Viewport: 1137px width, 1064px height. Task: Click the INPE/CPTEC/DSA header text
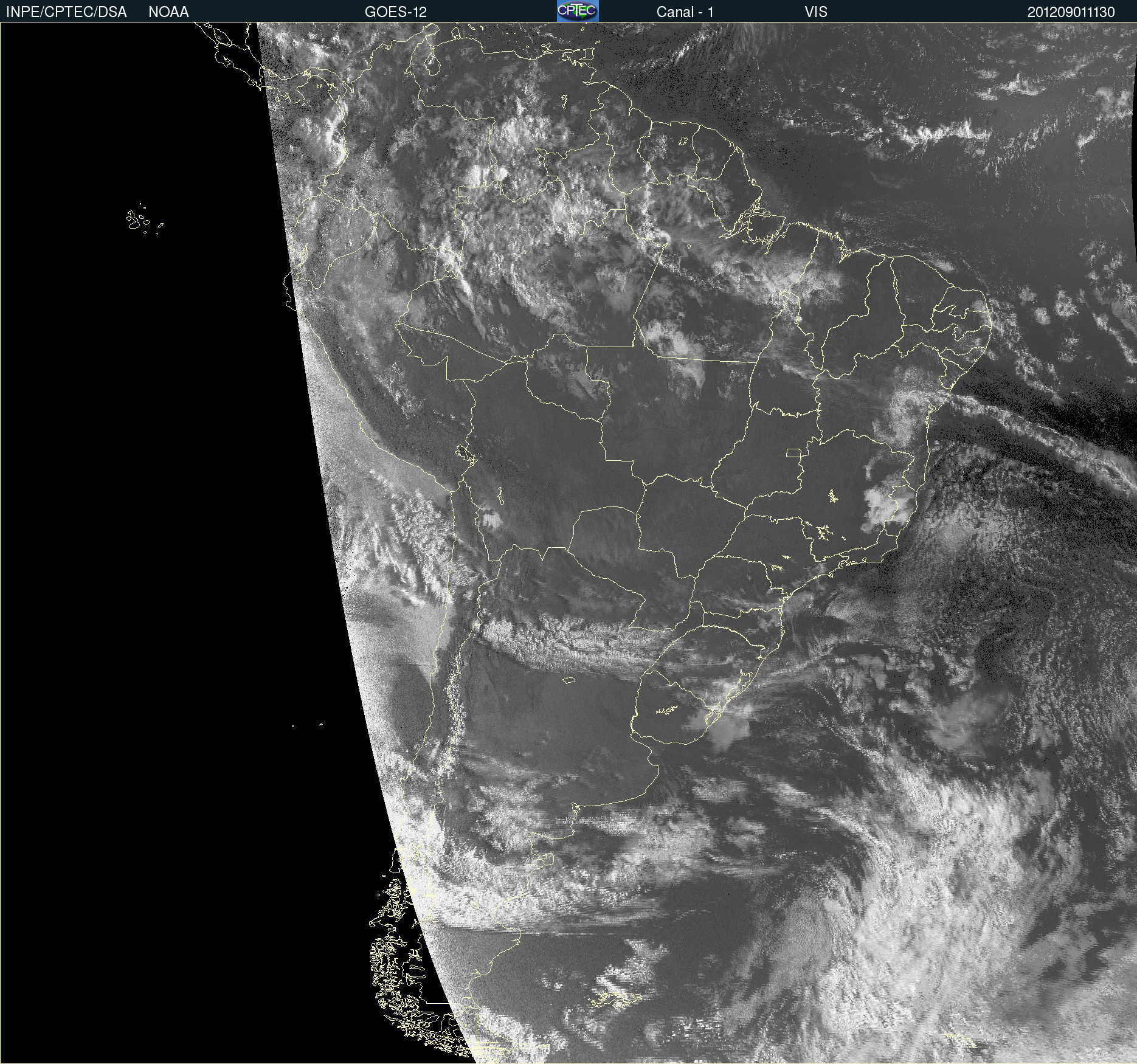pos(66,12)
